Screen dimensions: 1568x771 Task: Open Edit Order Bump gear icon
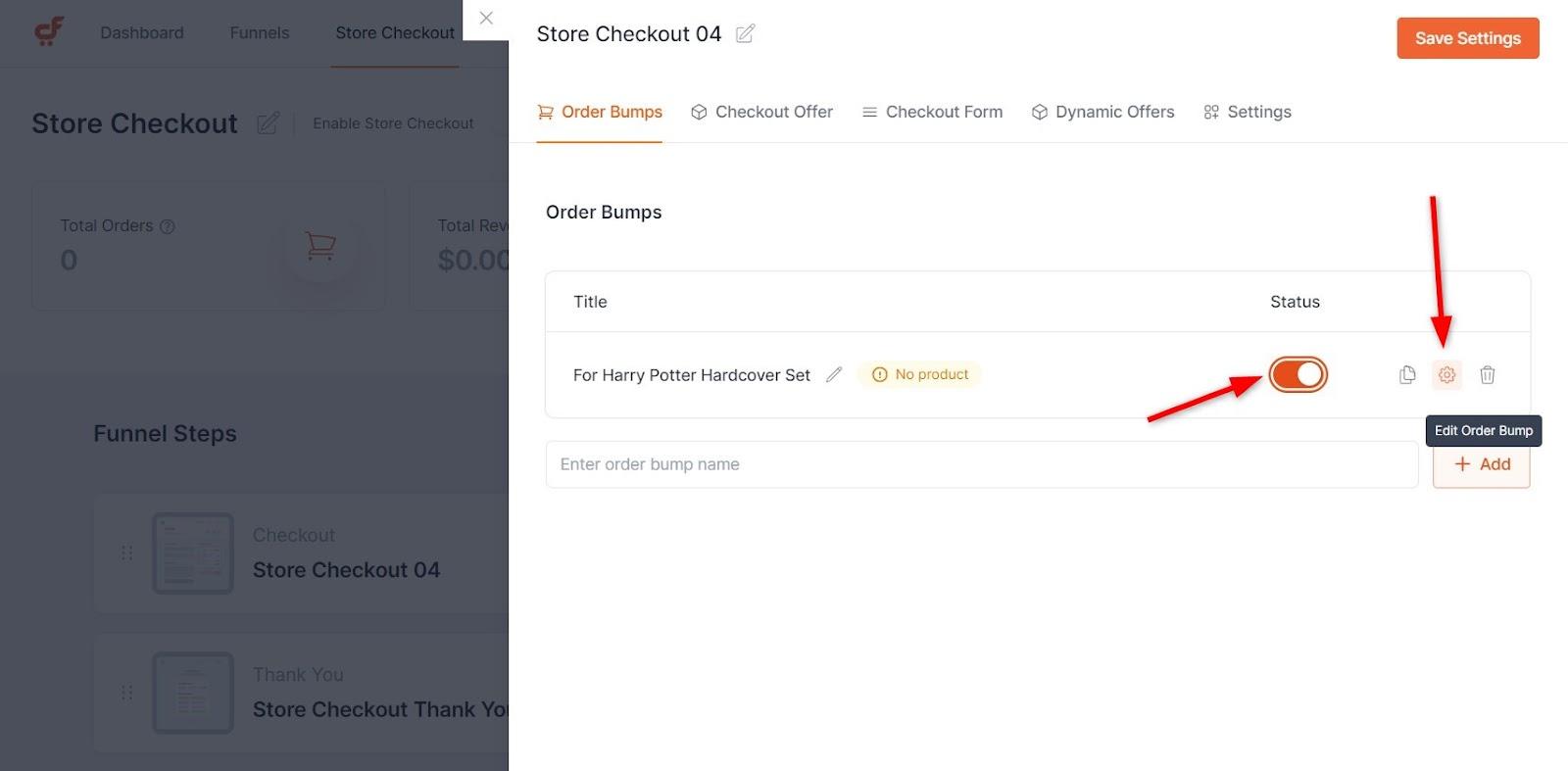coord(1446,374)
